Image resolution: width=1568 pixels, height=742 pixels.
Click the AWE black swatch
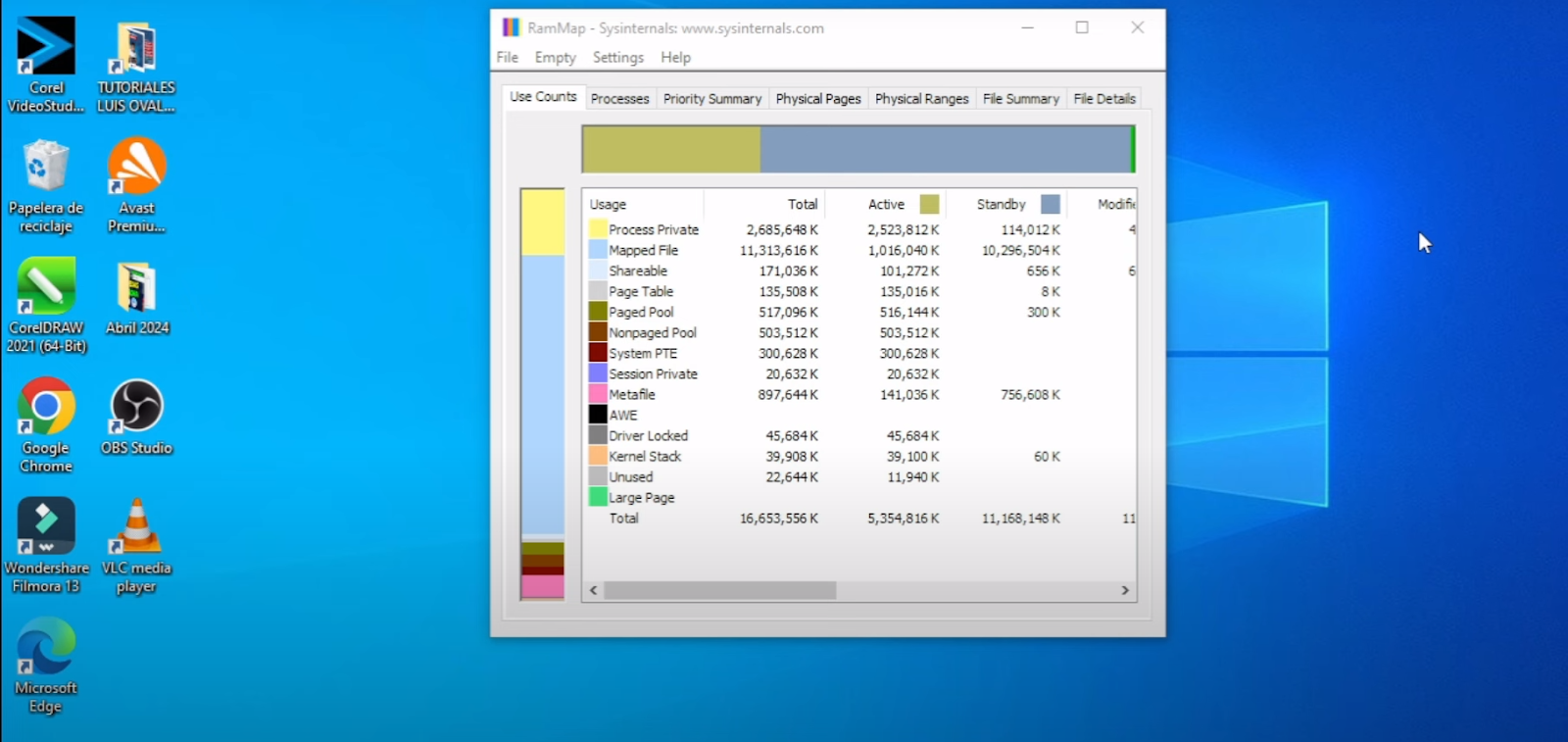click(598, 415)
